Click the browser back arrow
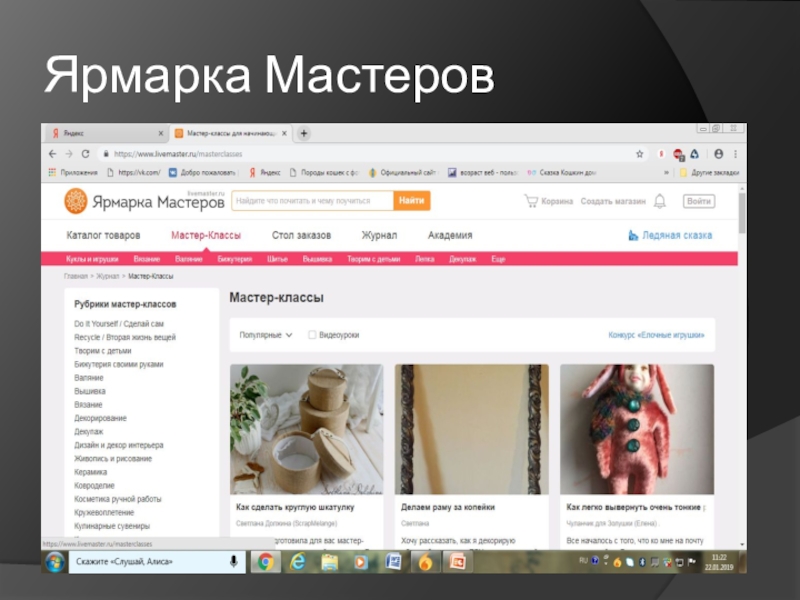The height and width of the screenshot is (600, 800). point(53,154)
